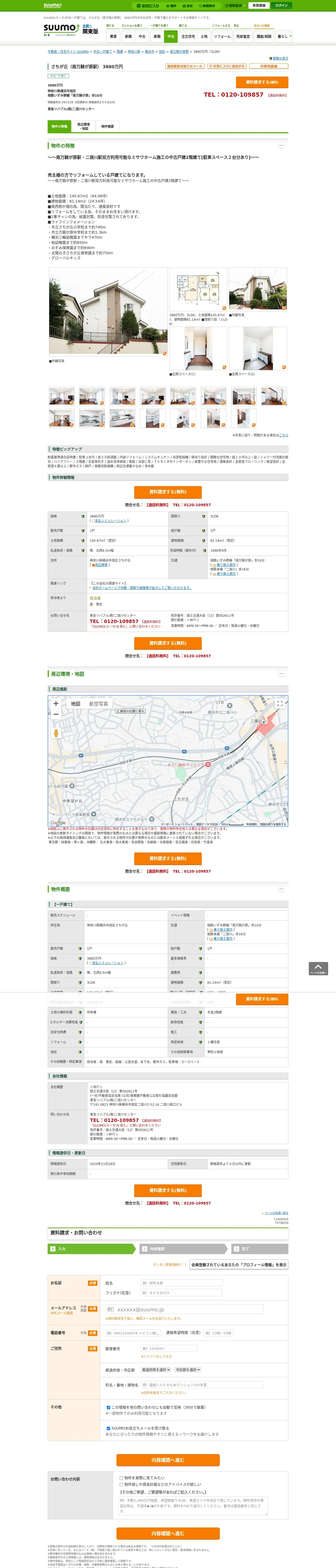336x1568 pixels.
Task: Click the help icon beside 用途地域
Action: (199, 1042)
